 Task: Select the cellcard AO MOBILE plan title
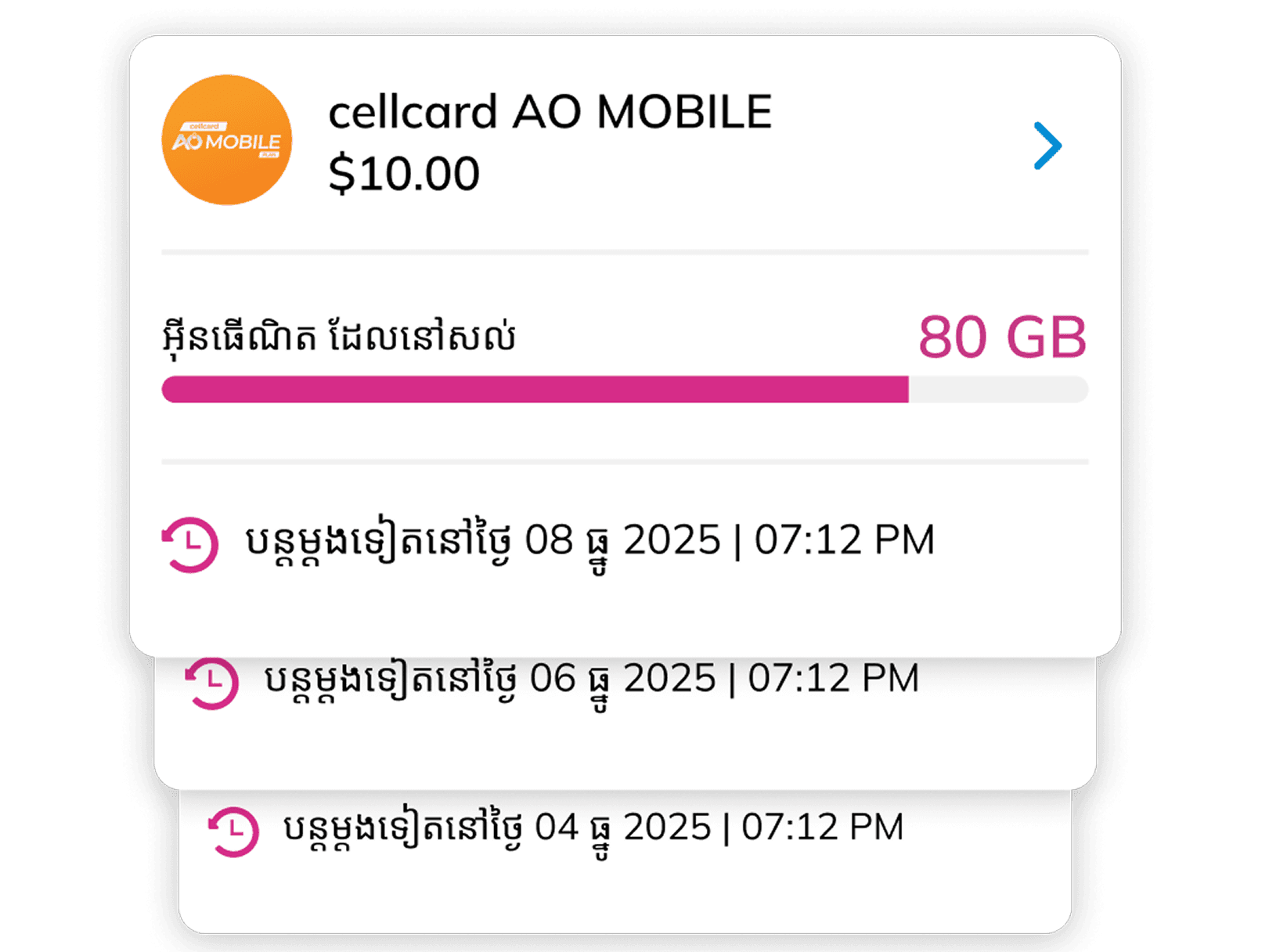click(550, 111)
